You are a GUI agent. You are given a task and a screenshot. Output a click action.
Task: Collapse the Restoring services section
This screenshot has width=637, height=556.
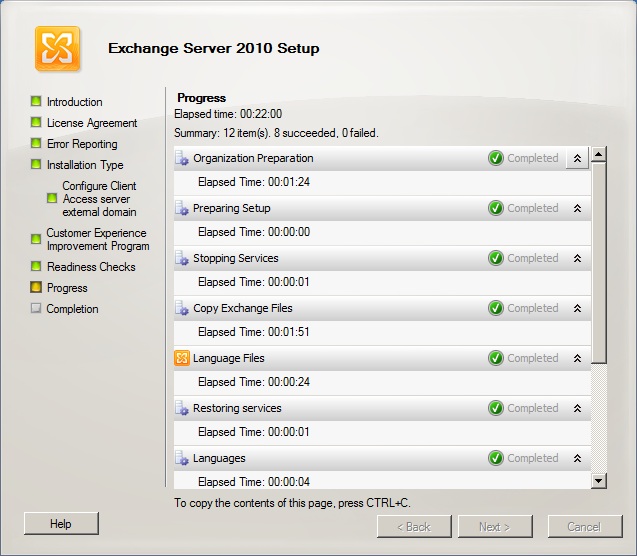[577, 408]
